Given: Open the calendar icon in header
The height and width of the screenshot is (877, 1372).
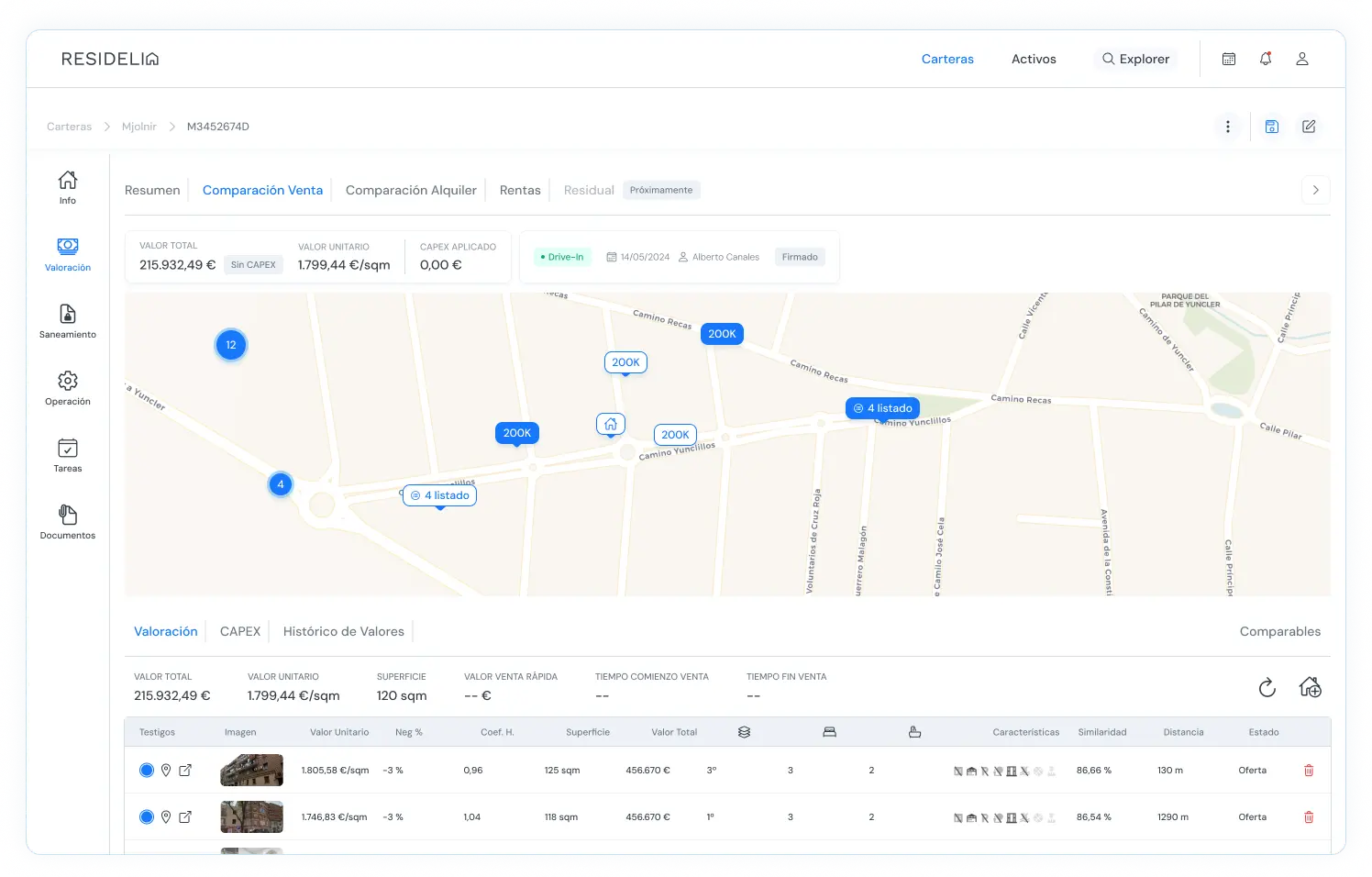Looking at the screenshot, I should coord(1229,59).
